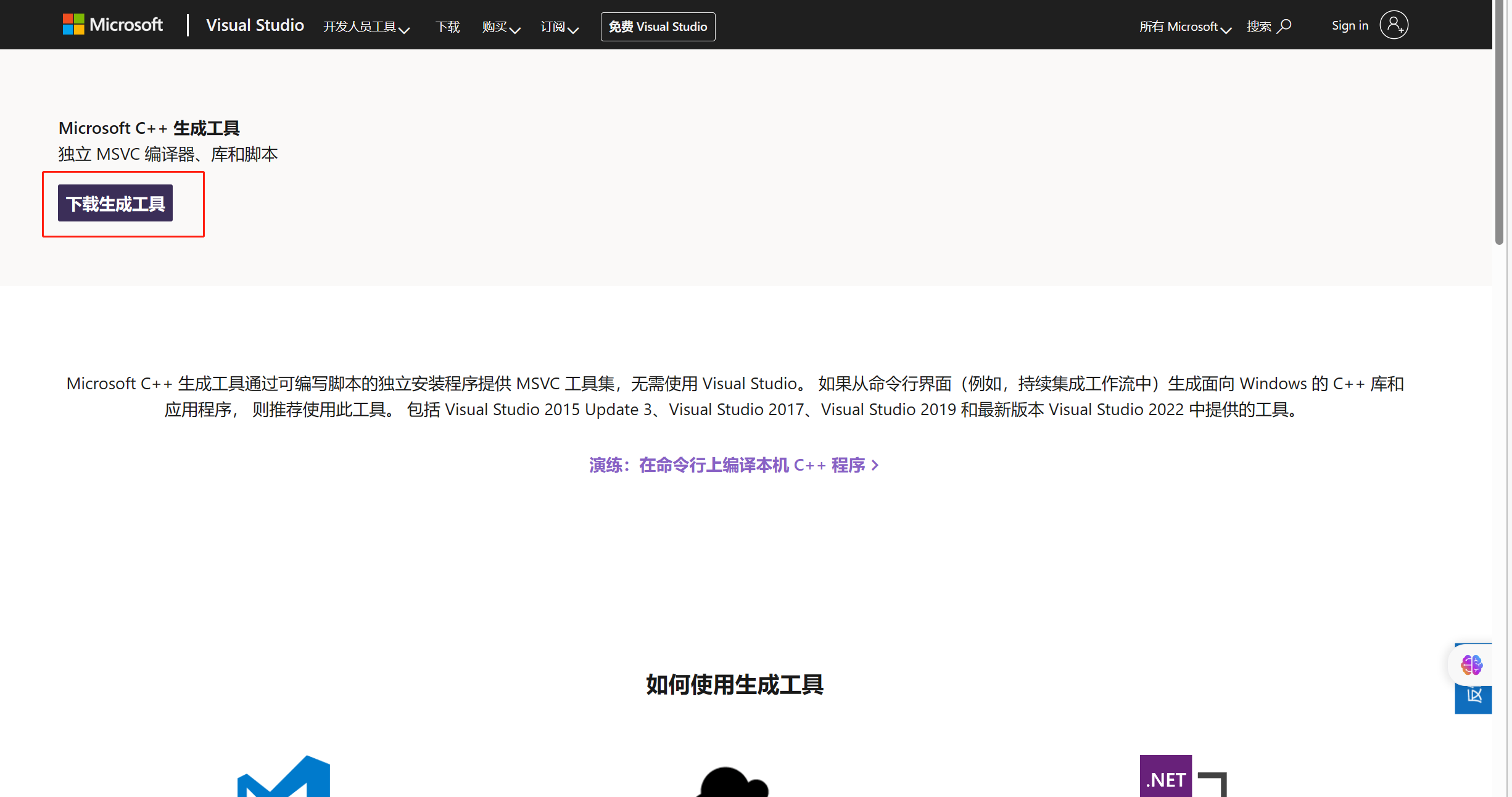
Task: Click the blue feedback widget
Action: (1473, 699)
